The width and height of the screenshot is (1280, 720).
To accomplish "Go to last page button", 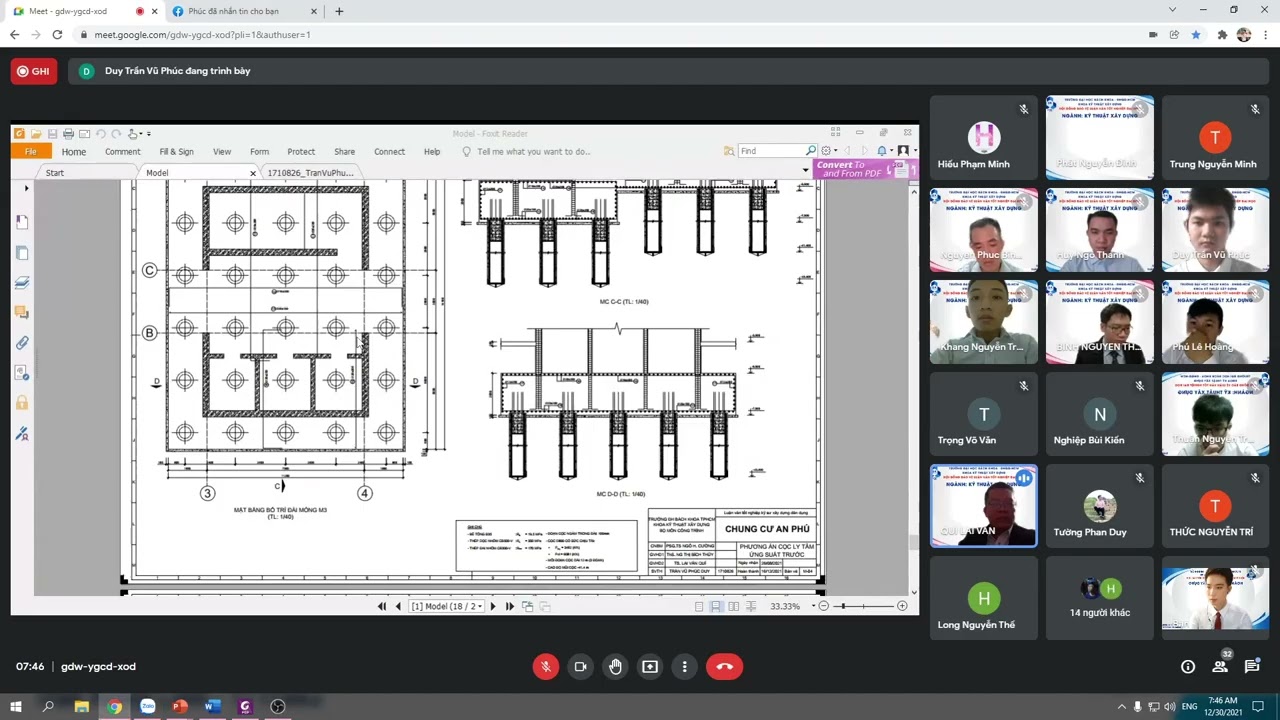I will [510, 606].
